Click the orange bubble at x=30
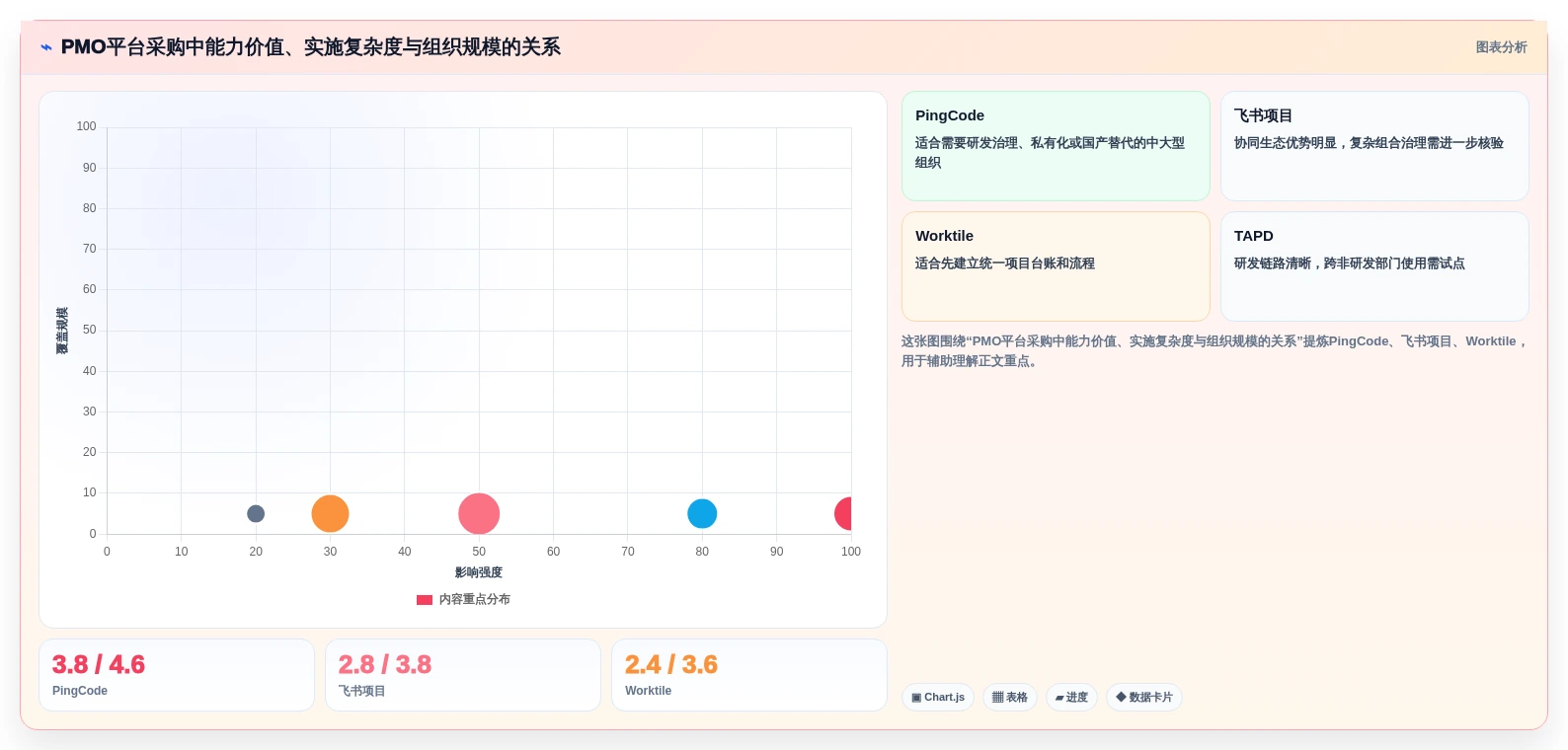The width and height of the screenshot is (1568, 750). 330,513
